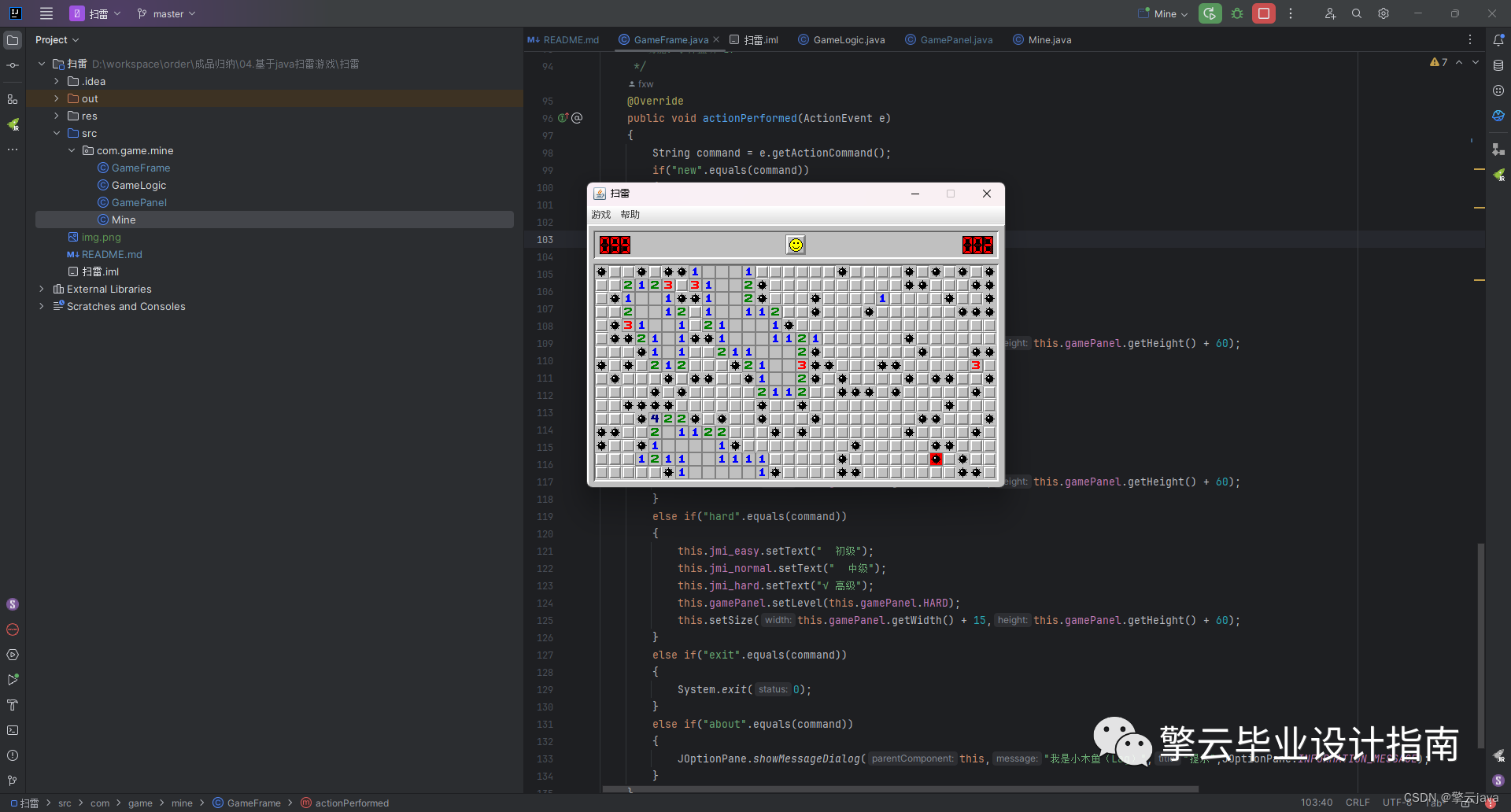Click the timer red display
1511x812 pixels.
(x=977, y=245)
